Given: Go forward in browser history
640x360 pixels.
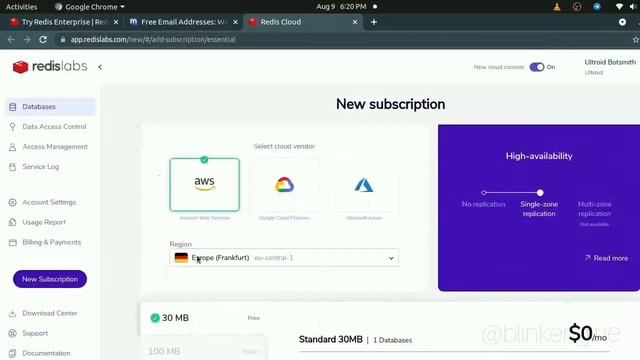Looking at the screenshot, I should point(27,40).
